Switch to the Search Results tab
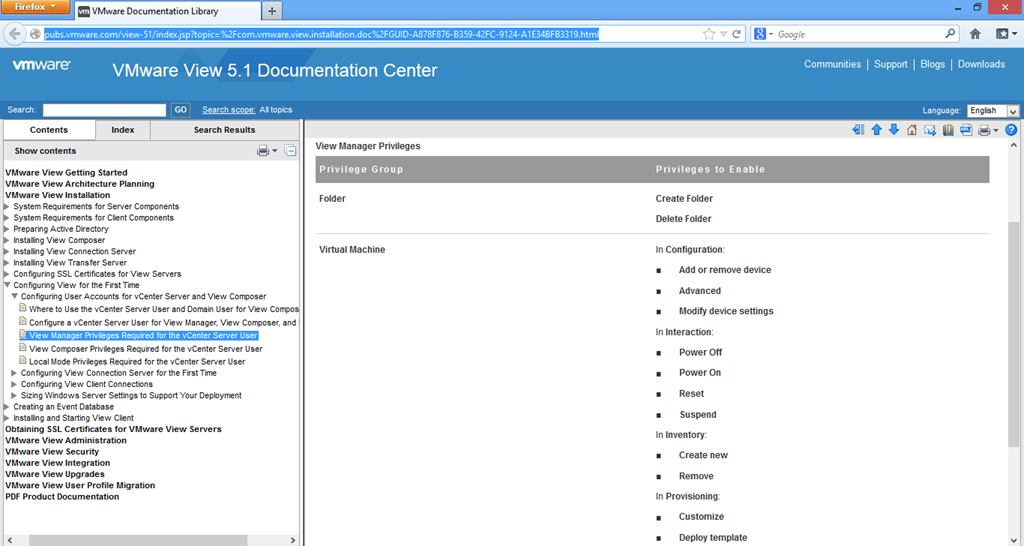The image size is (1024, 546). click(225, 130)
